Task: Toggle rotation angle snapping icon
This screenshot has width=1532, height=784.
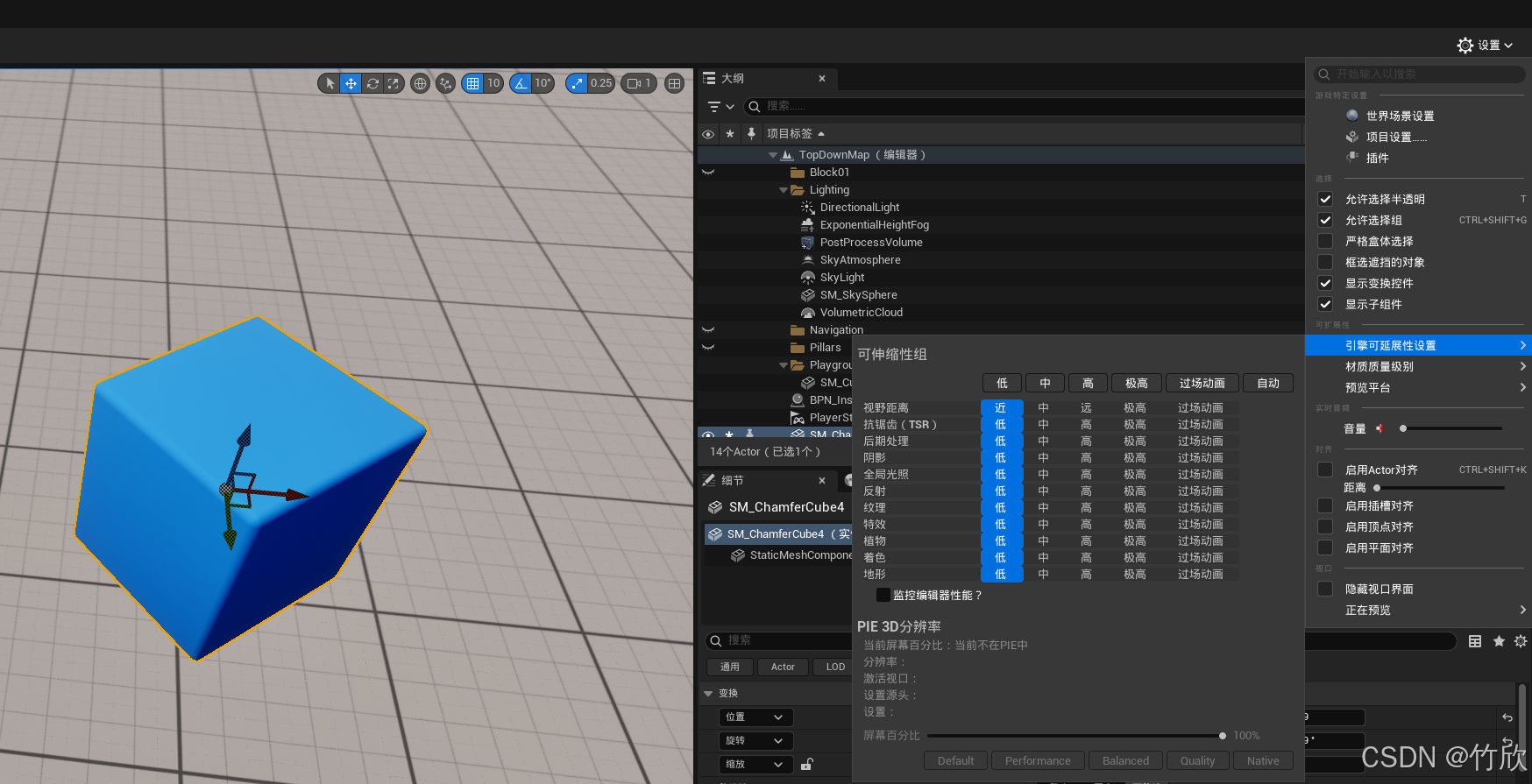Action: [521, 83]
